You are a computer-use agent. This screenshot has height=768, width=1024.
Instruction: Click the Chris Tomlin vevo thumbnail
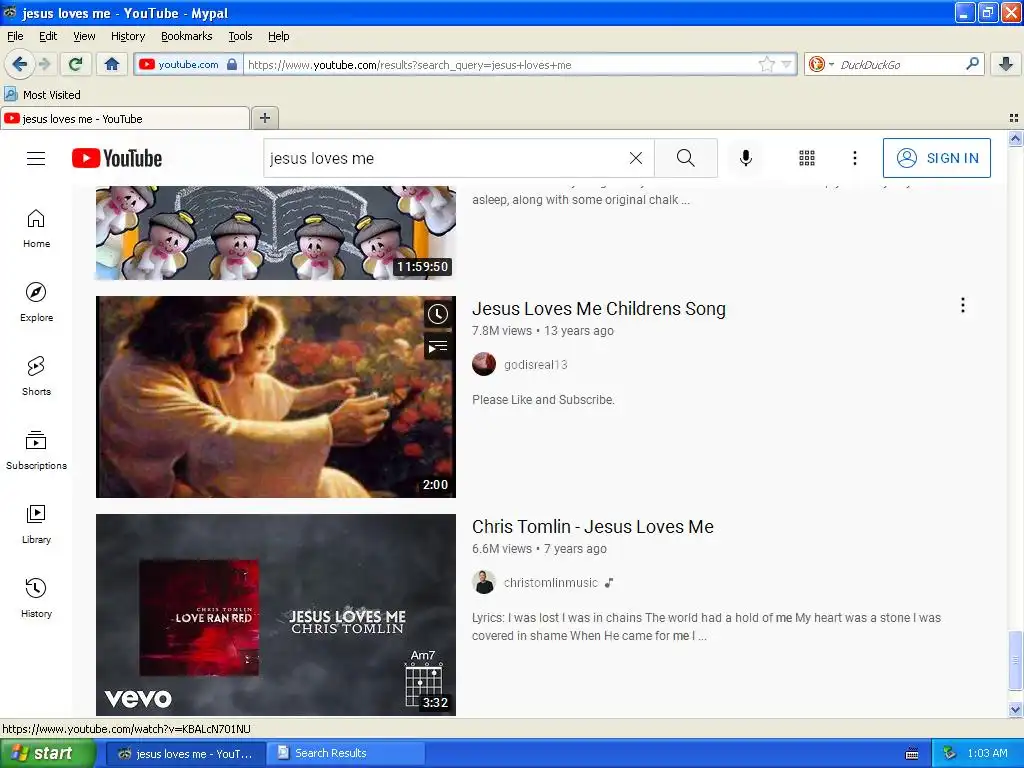(276, 615)
